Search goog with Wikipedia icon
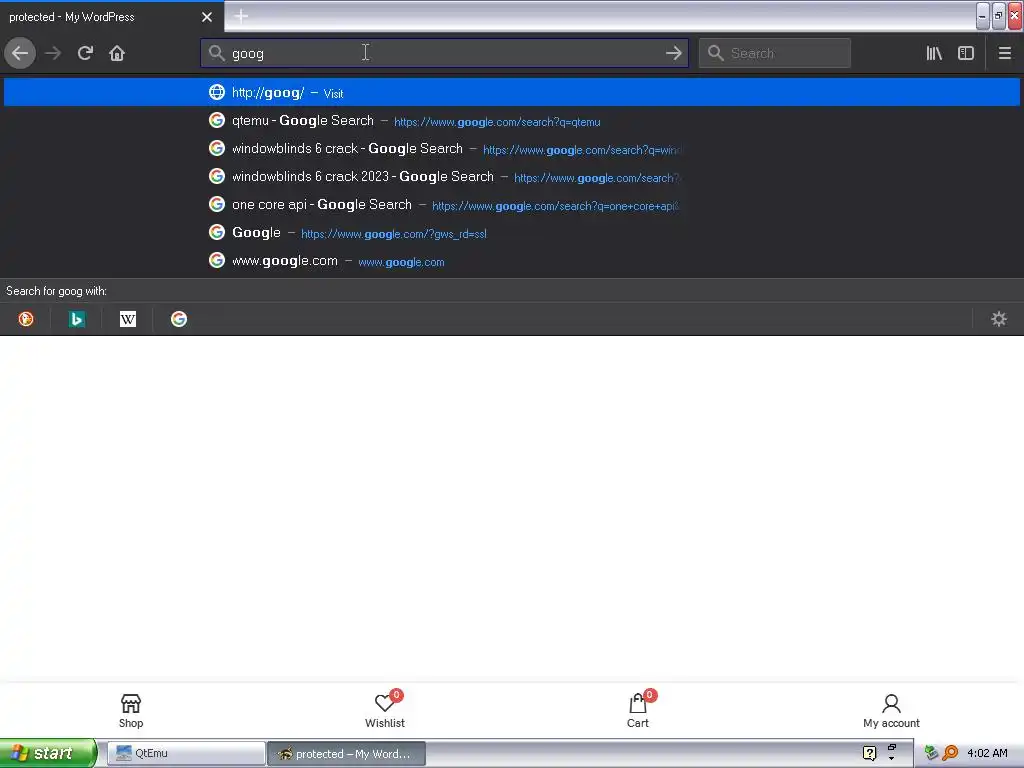 [128, 319]
